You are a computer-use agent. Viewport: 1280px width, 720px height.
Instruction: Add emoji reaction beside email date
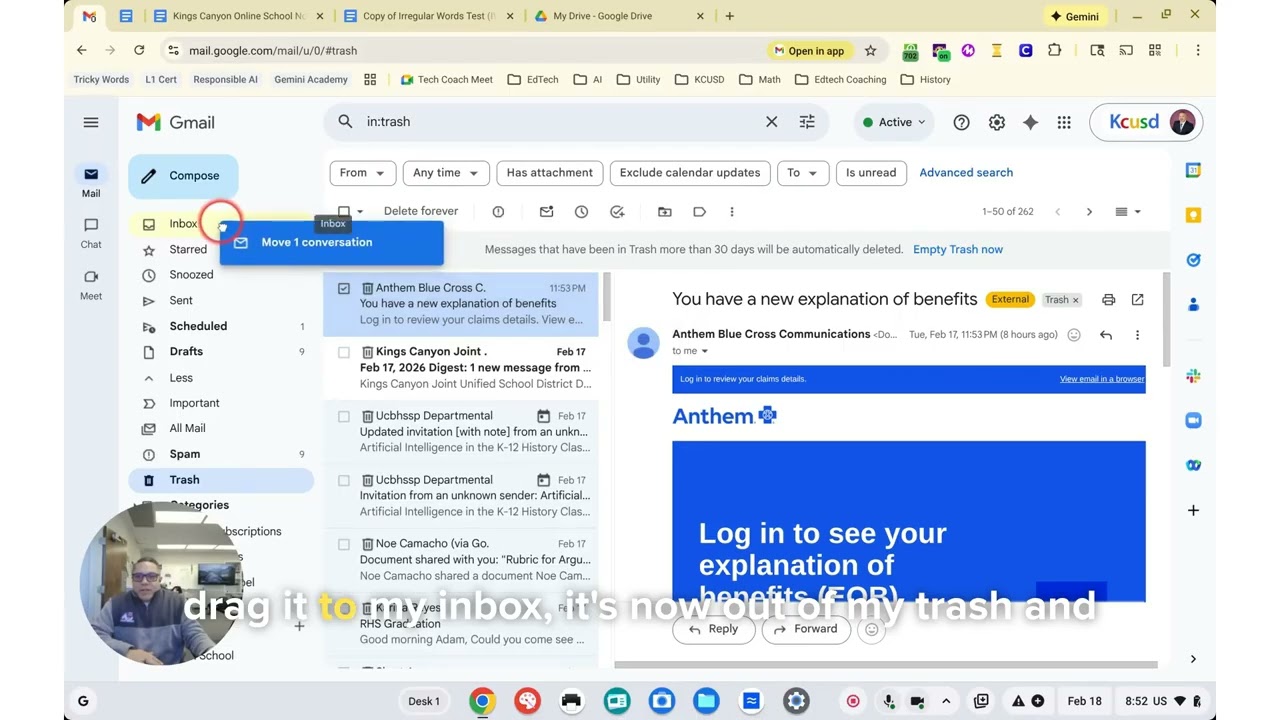pyautogui.click(x=1074, y=335)
